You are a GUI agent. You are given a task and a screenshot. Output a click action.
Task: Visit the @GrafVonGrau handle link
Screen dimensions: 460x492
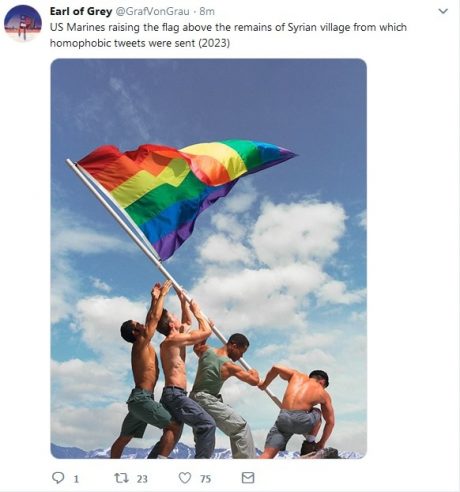coord(152,11)
